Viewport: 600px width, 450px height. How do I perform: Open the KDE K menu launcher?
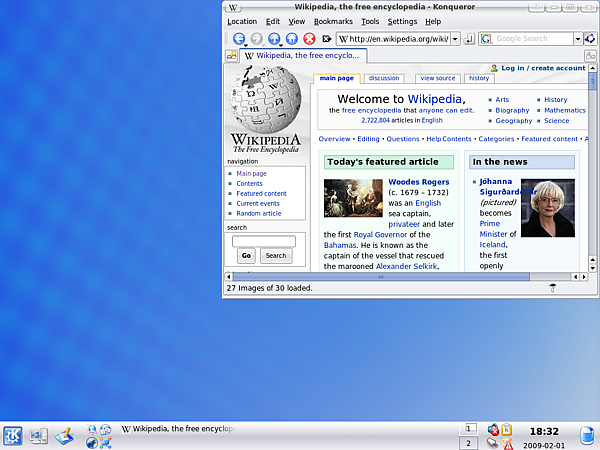click(13, 435)
